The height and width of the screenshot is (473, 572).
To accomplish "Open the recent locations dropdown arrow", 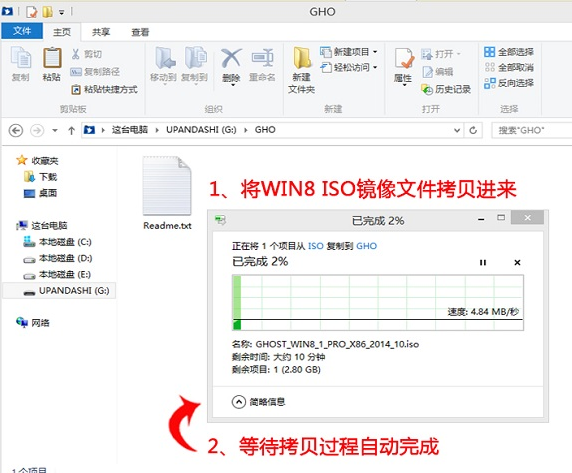I will 55,130.
